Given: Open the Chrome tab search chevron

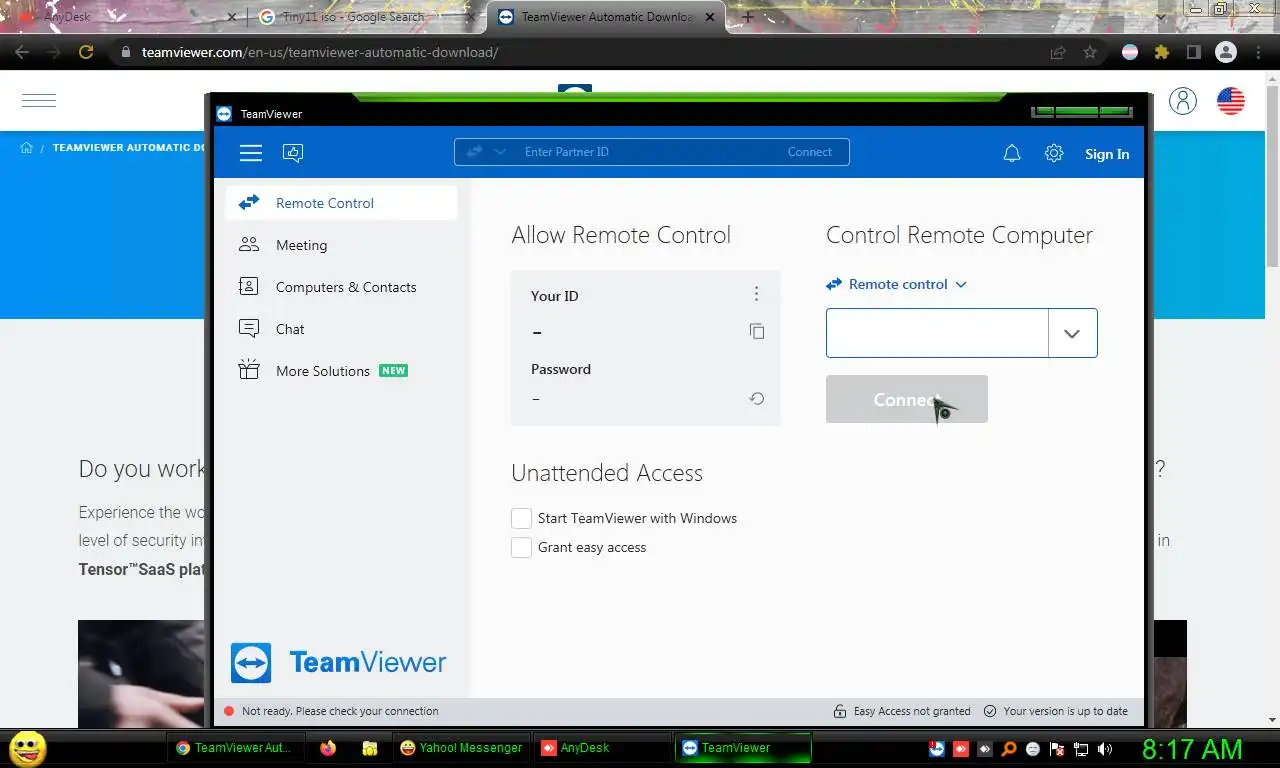Looking at the screenshot, I should coord(1161,17).
